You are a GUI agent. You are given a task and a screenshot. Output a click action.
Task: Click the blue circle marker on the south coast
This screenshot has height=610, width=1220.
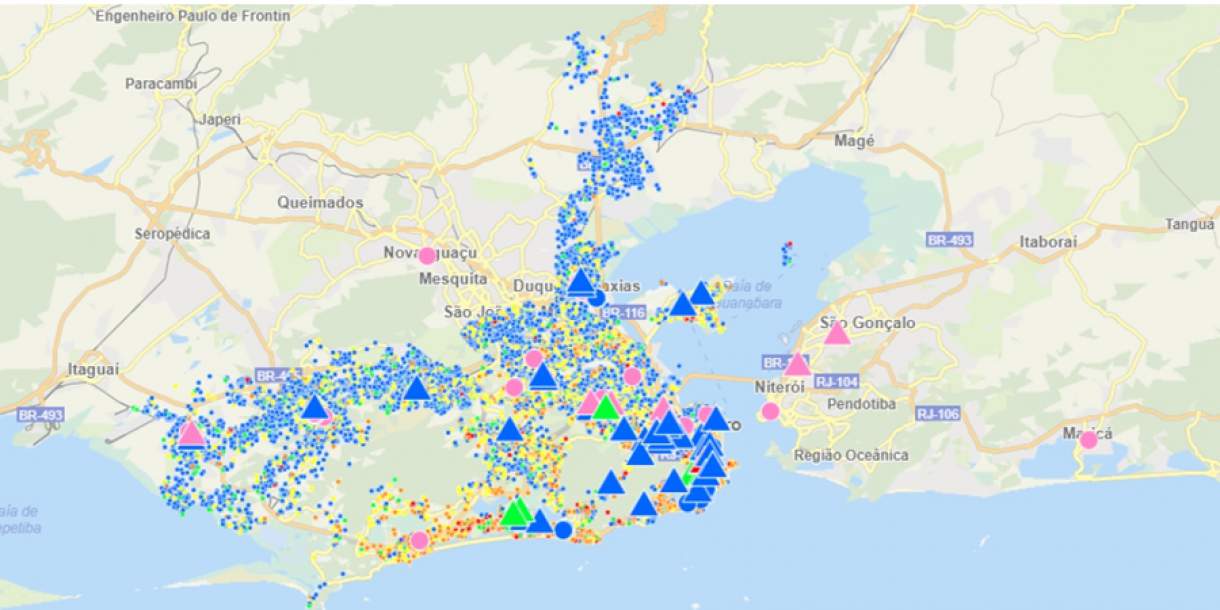tap(564, 530)
